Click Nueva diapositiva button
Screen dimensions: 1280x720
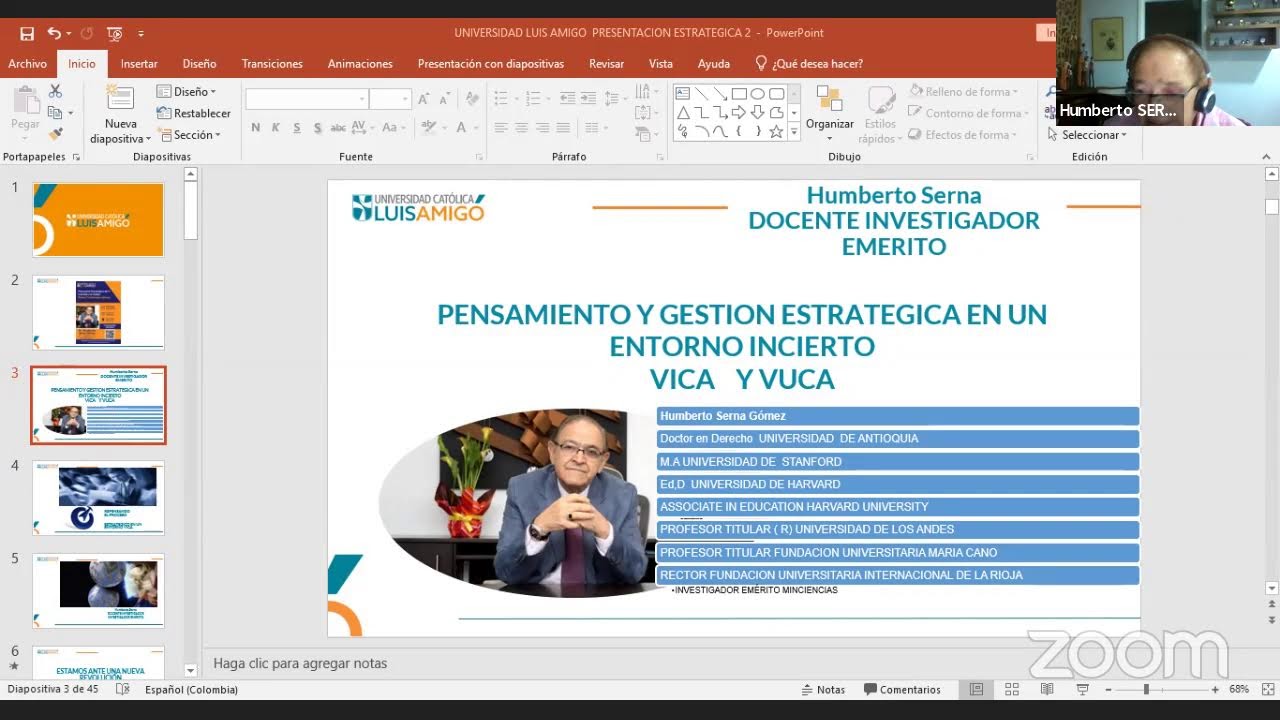click(x=121, y=114)
